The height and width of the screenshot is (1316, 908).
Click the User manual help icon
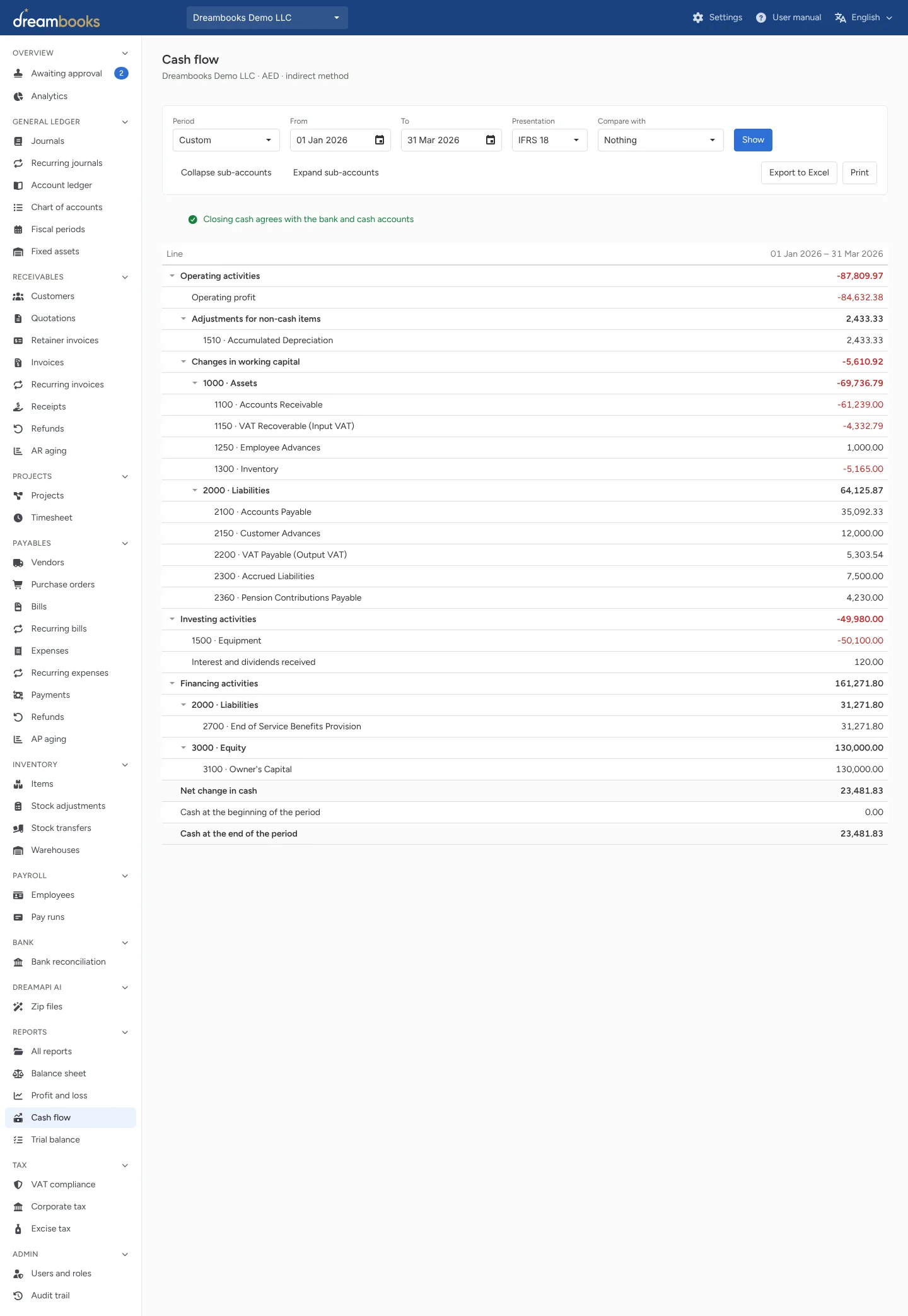click(x=761, y=18)
